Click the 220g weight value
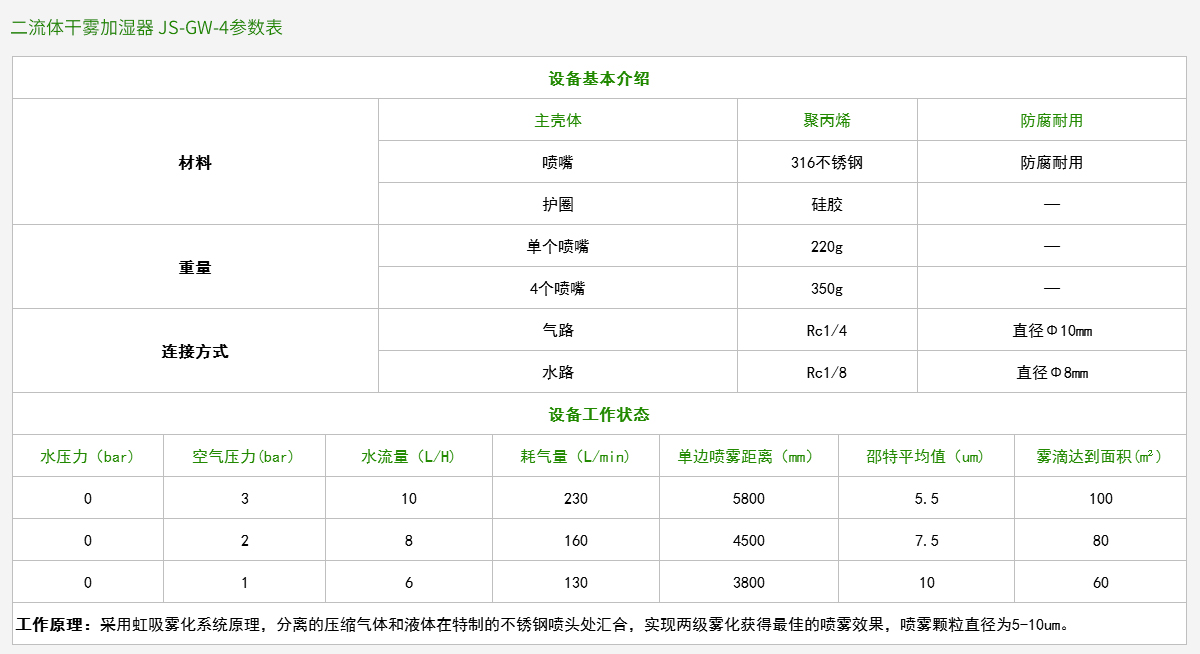 (x=827, y=246)
